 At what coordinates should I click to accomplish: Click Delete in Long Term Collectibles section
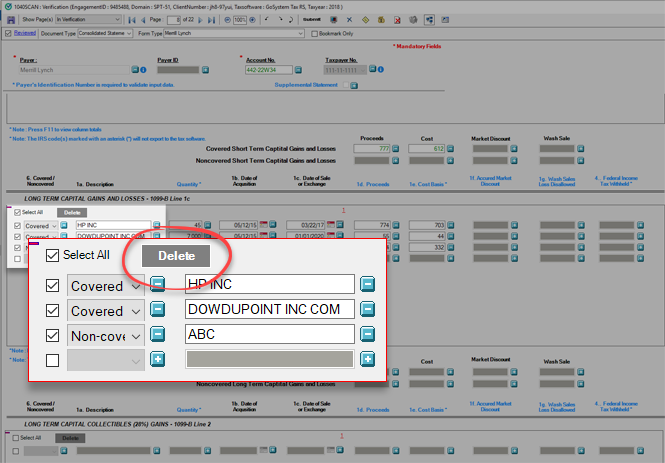[x=69, y=438]
